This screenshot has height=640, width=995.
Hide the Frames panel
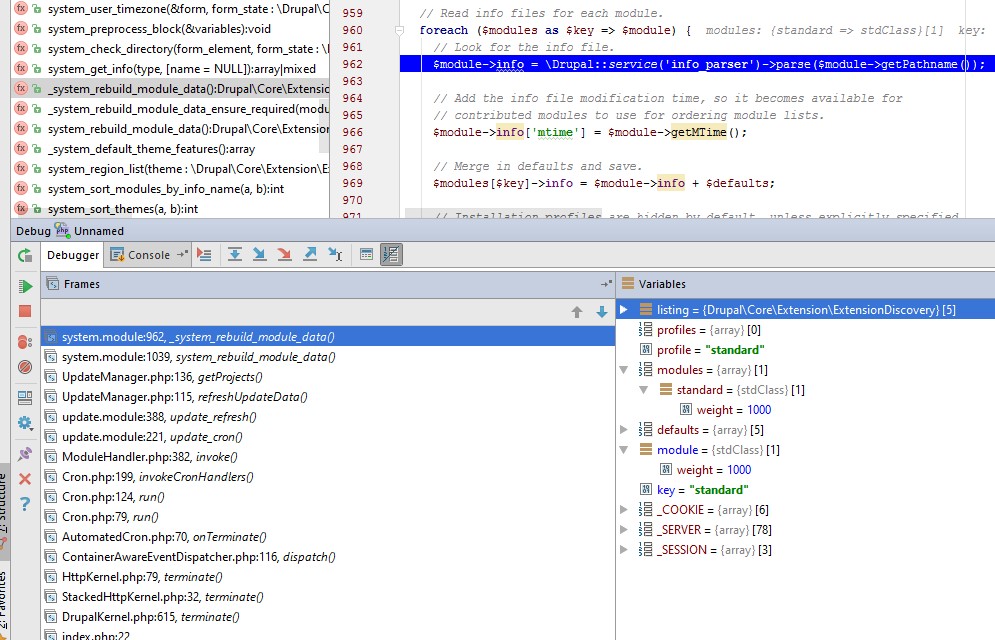click(x=606, y=284)
